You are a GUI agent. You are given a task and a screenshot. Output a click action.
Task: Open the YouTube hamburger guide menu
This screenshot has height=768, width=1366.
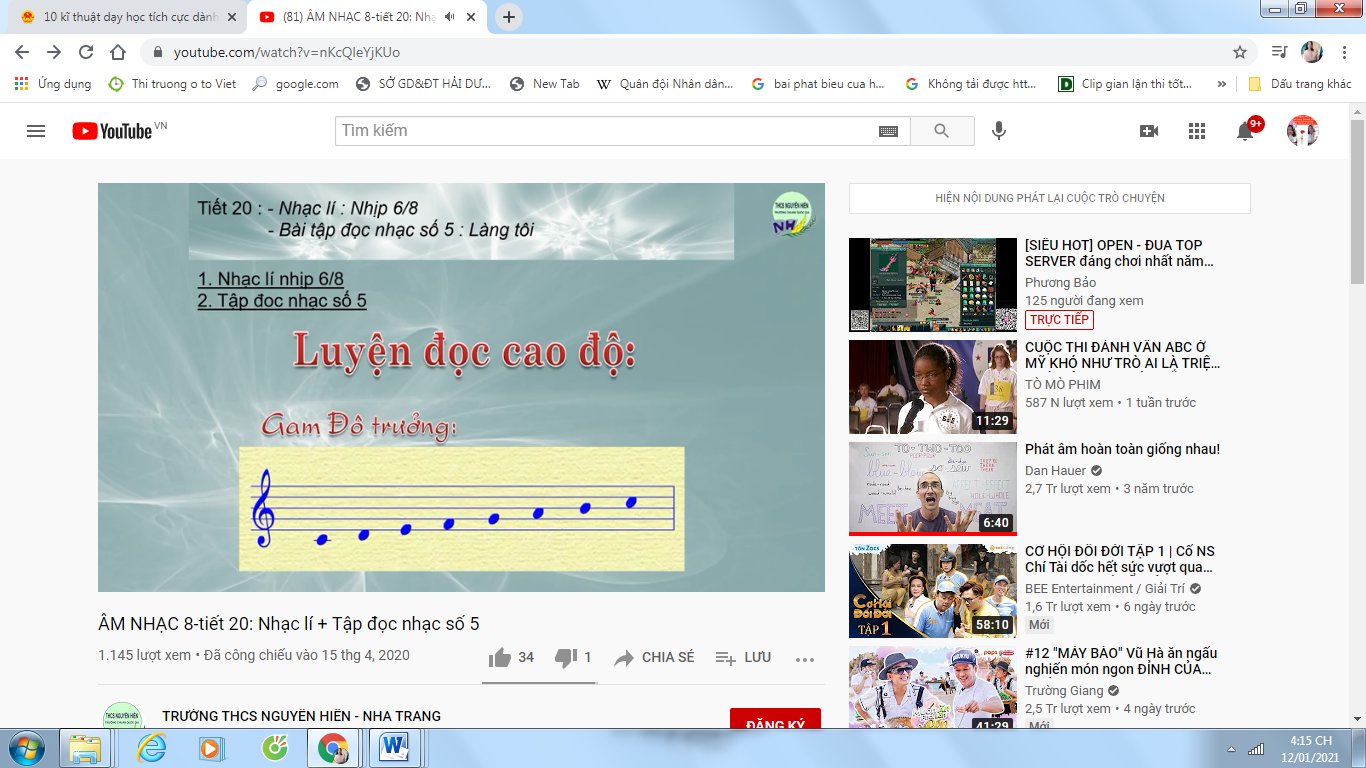click(36, 131)
